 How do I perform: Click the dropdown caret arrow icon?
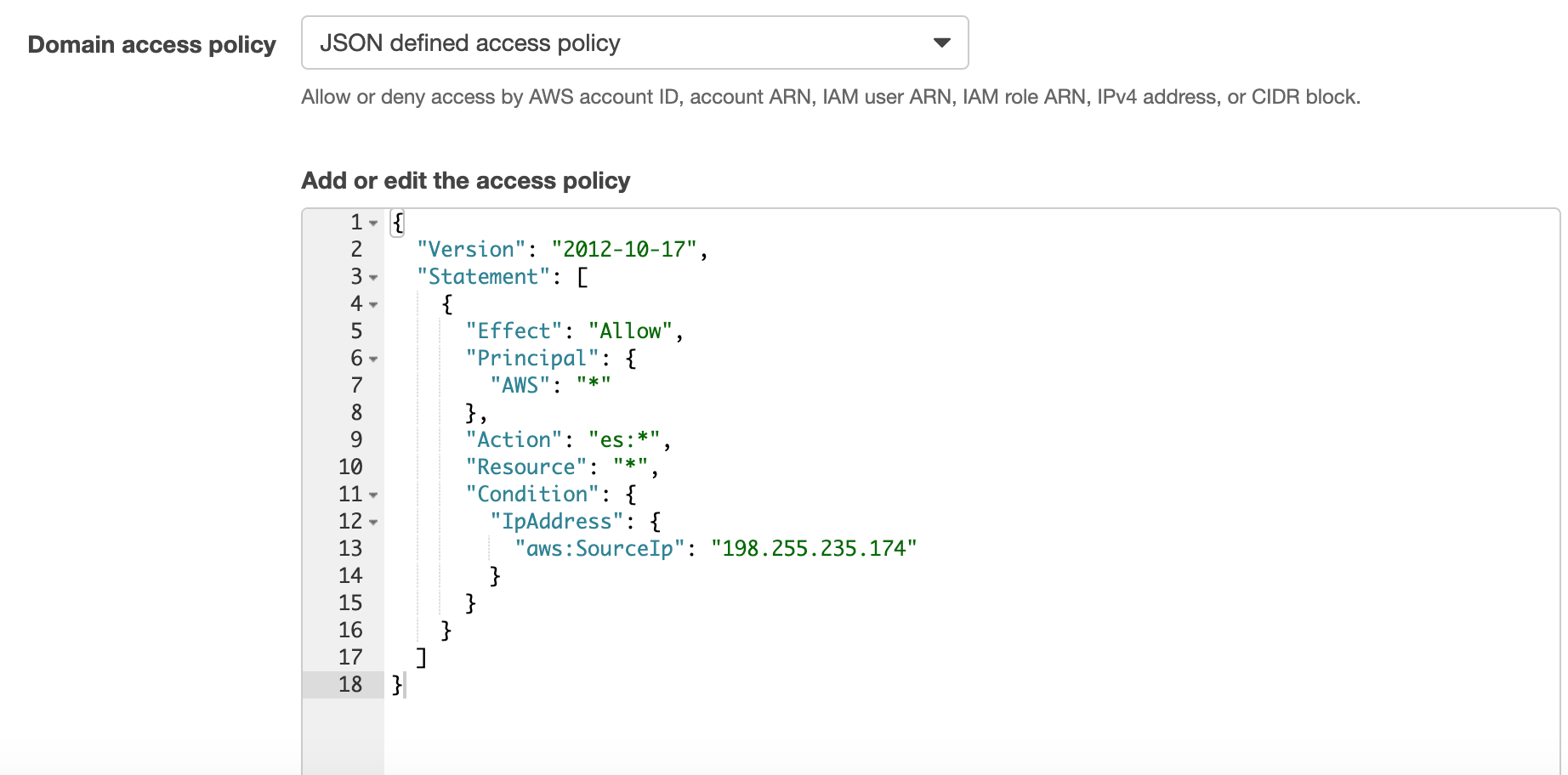(941, 42)
